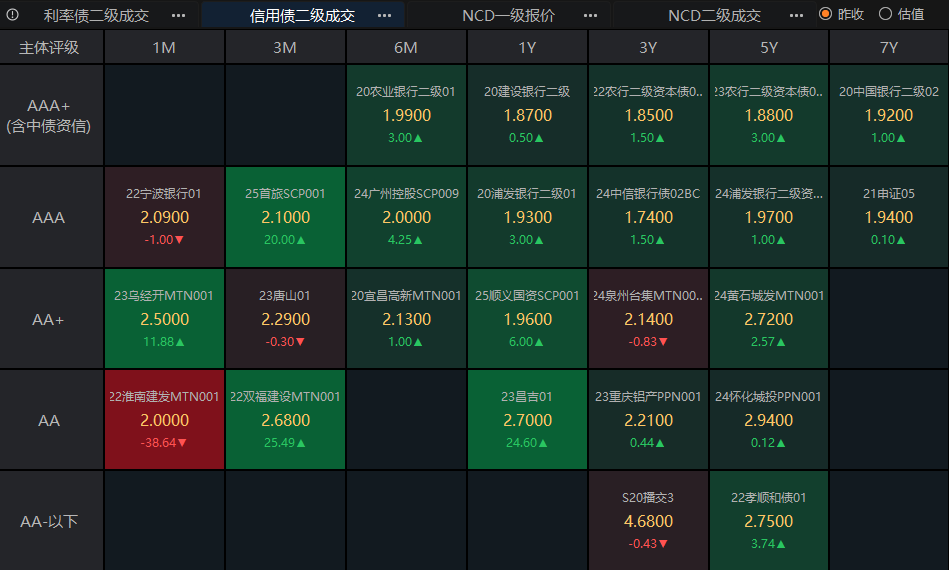
Task: Click the 21申证05 bond name
Action: coord(889,193)
